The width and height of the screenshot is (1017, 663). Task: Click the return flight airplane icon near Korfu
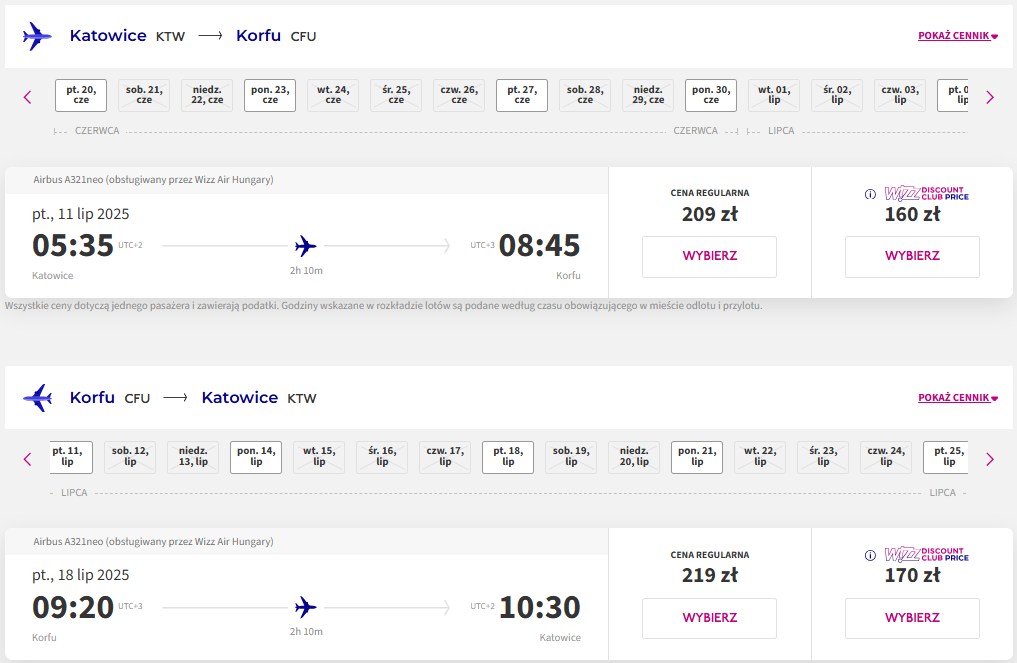pos(38,398)
